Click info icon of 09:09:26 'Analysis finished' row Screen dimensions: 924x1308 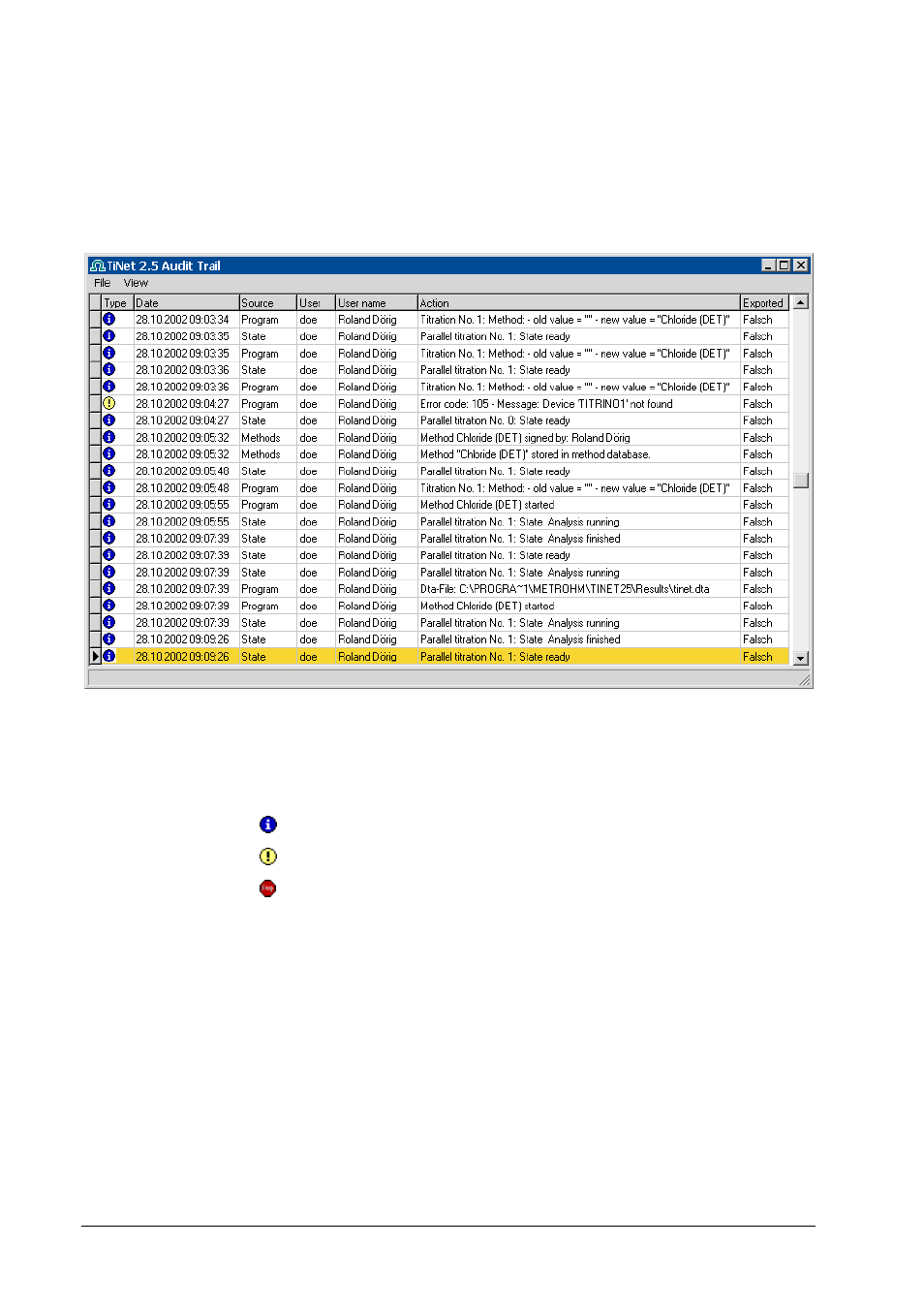pyautogui.click(x=109, y=638)
